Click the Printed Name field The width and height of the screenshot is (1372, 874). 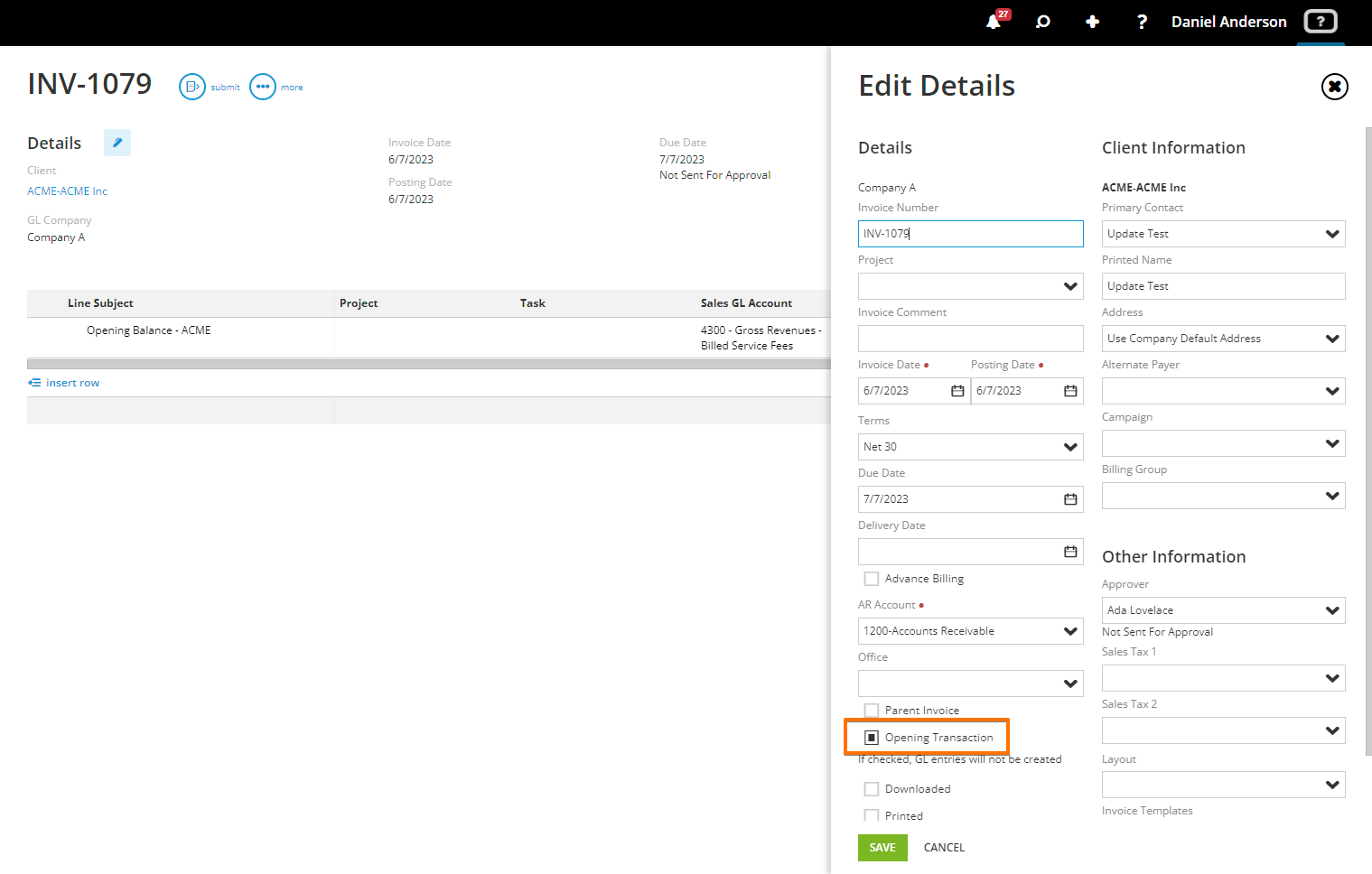tap(1223, 286)
